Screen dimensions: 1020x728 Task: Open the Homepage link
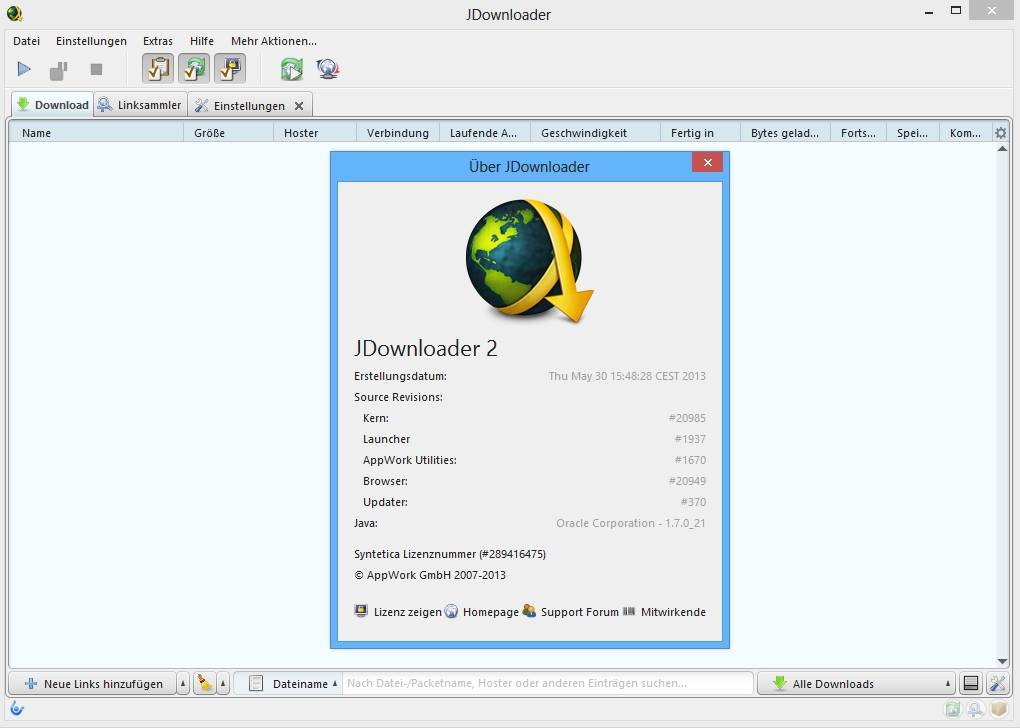pos(490,612)
